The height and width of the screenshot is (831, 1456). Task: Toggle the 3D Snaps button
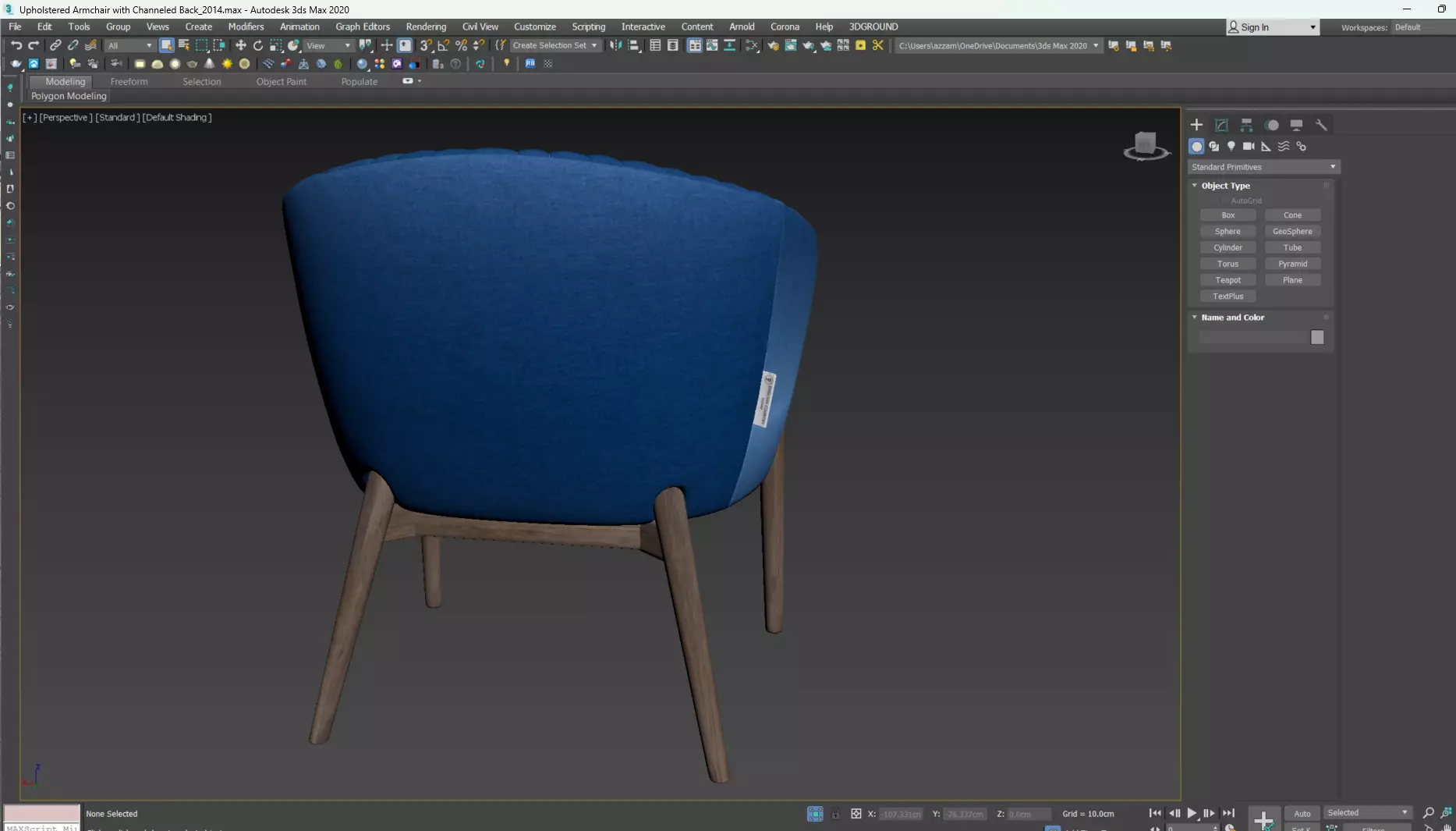tap(426, 45)
